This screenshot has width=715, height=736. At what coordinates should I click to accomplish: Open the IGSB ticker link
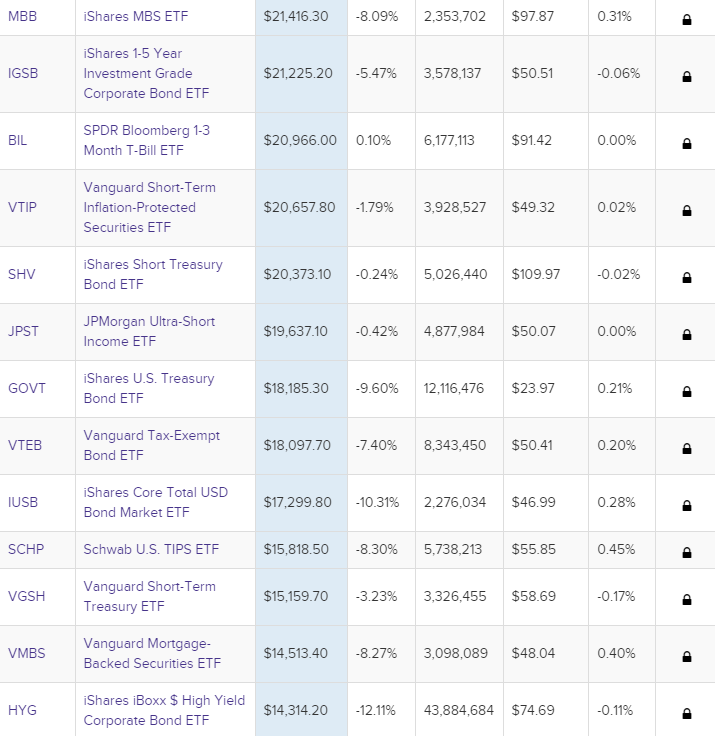(23, 73)
